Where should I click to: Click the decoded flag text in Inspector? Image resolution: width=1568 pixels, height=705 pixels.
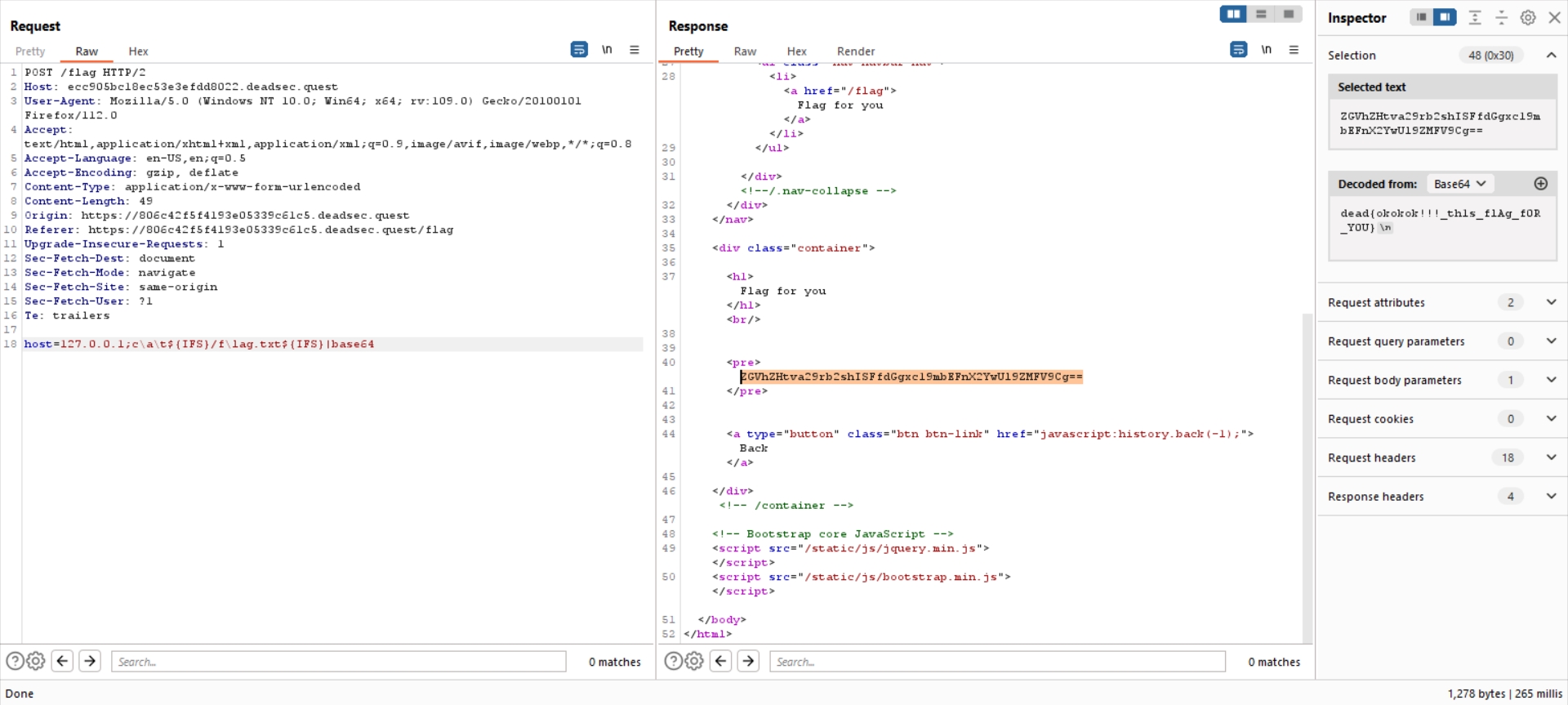pos(1440,220)
